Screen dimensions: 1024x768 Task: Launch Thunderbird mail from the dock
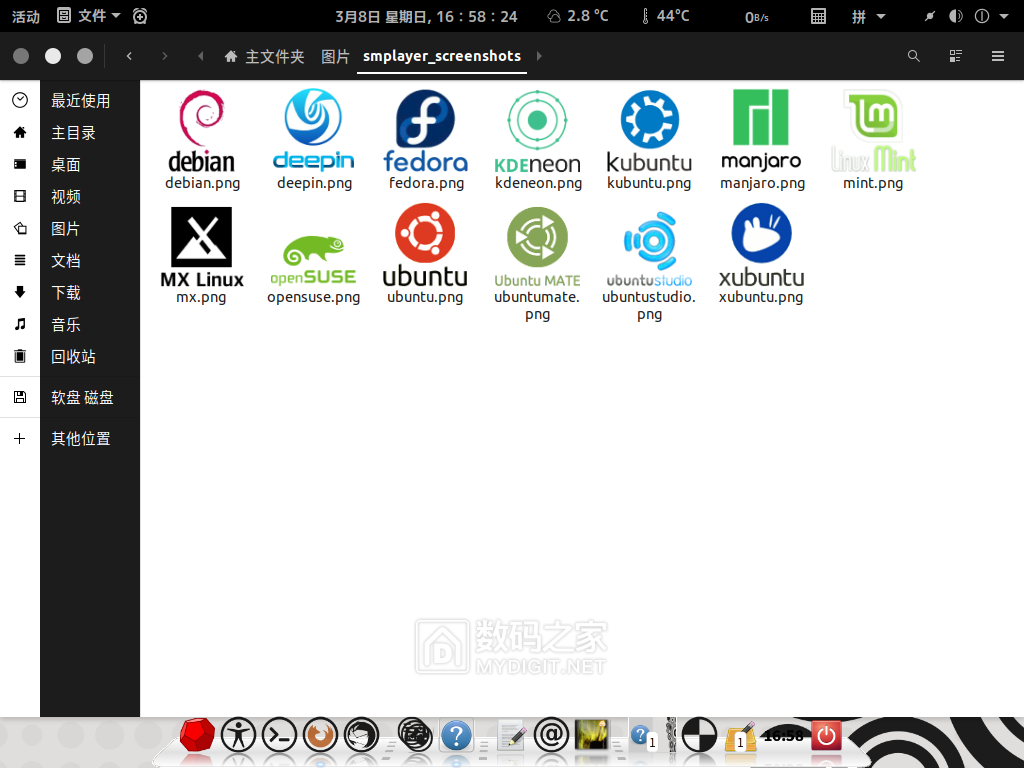point(361,735)
